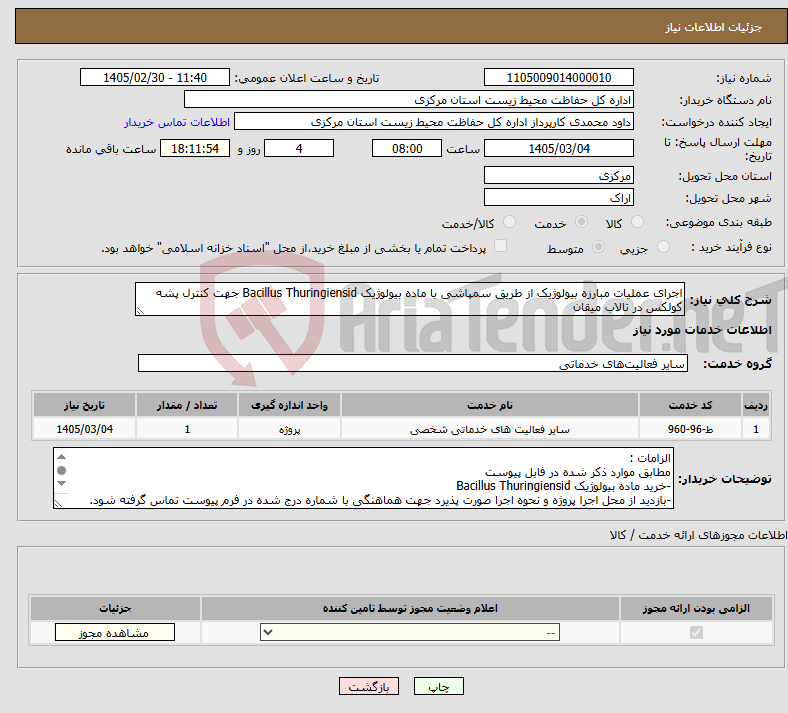Screen dimensions: 788x713
Task: Click the need date cell 1405/03/04 in table
Action: click(x=84, y=429)
